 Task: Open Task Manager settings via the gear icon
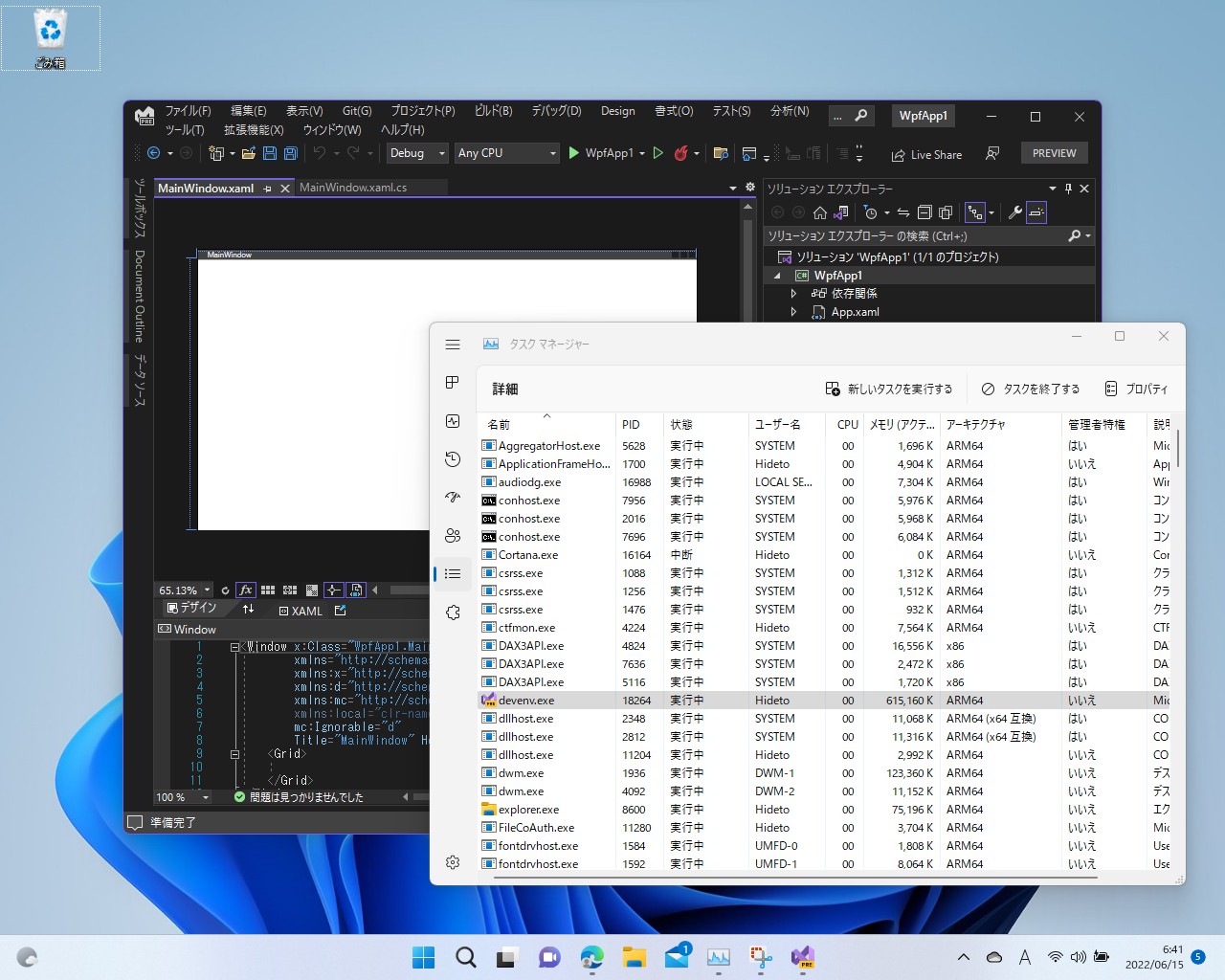coord(452,861)
